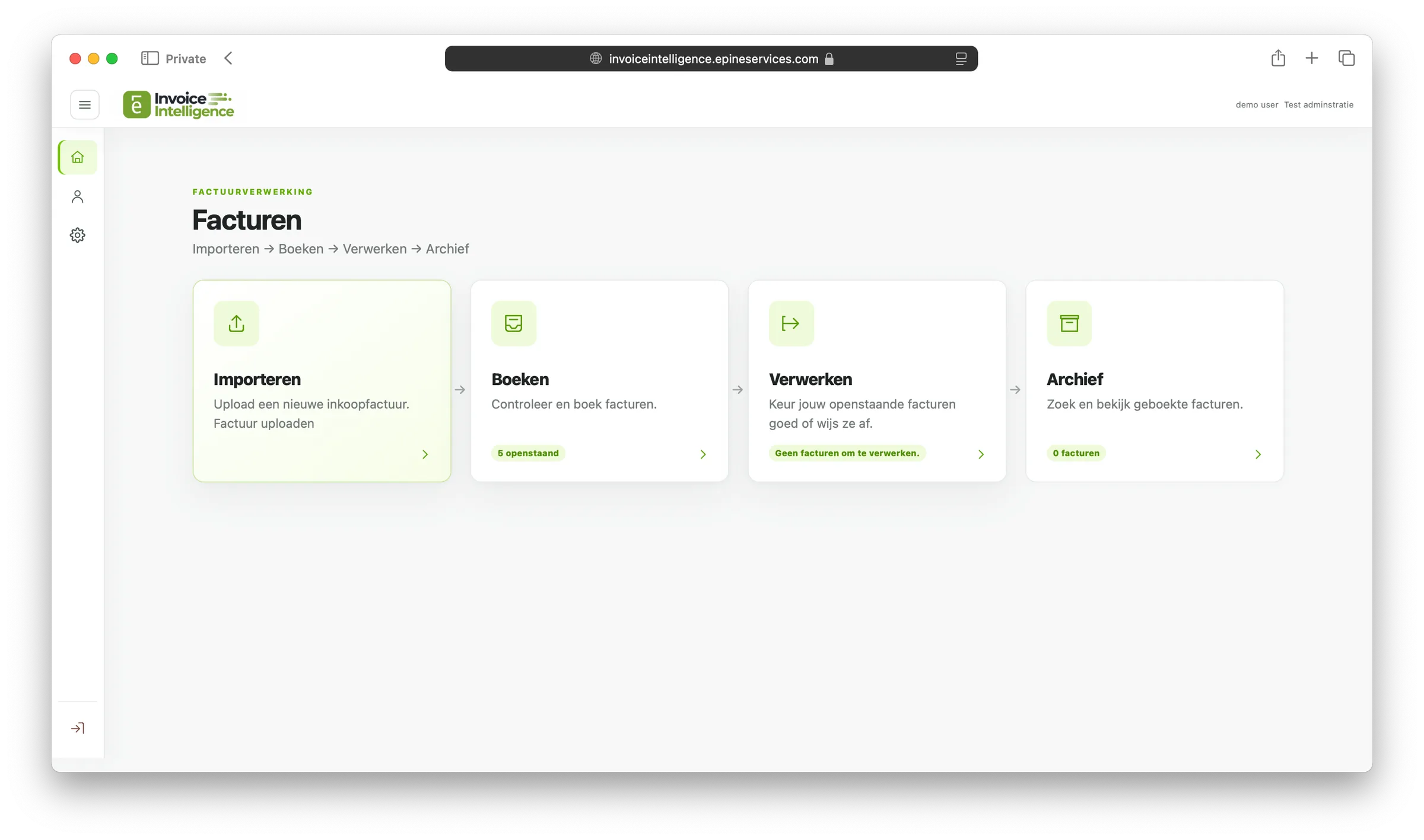Go back with Safari's back arrow
This screenshot has height=840, width=1424.
point(228,58)
